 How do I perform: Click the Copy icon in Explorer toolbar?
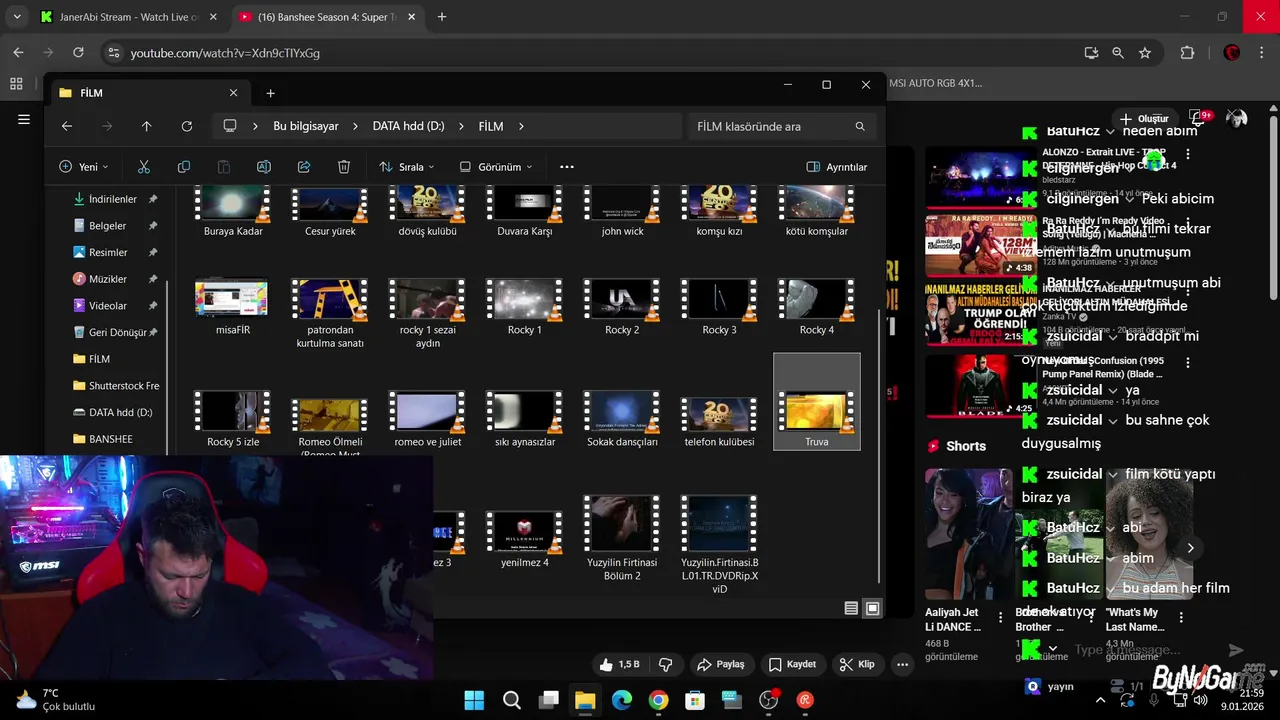click(184, 167)
